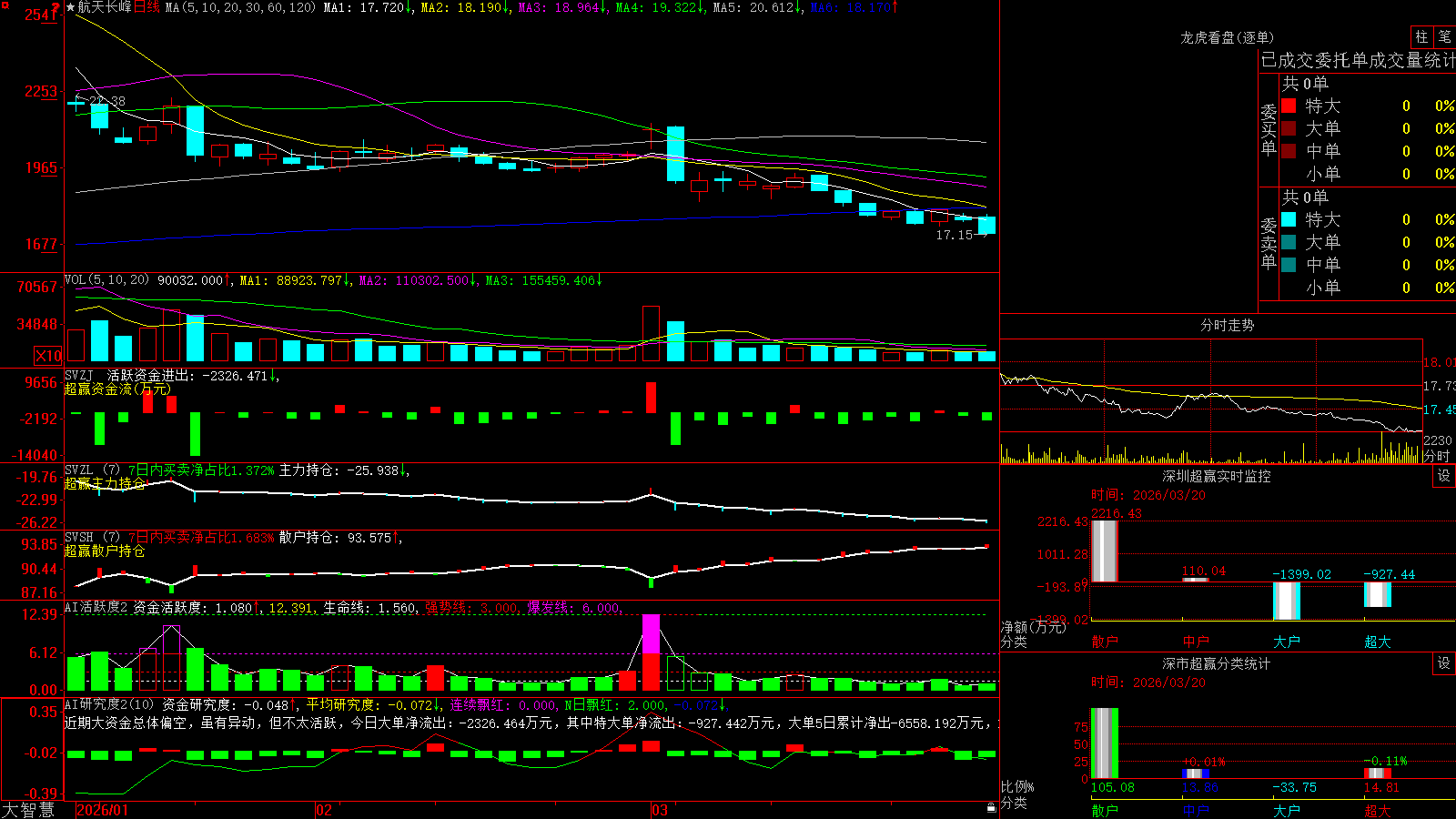
Task: Click the 17.15 low price annotation
Action: 955,235
